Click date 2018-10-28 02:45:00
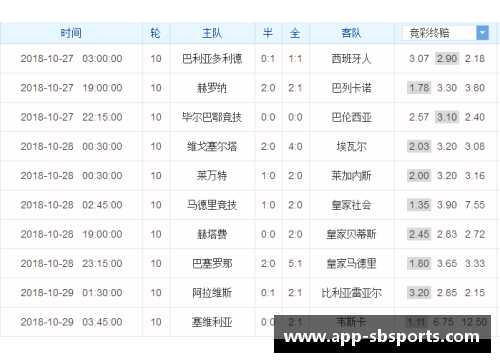 (x=71, y=205)
